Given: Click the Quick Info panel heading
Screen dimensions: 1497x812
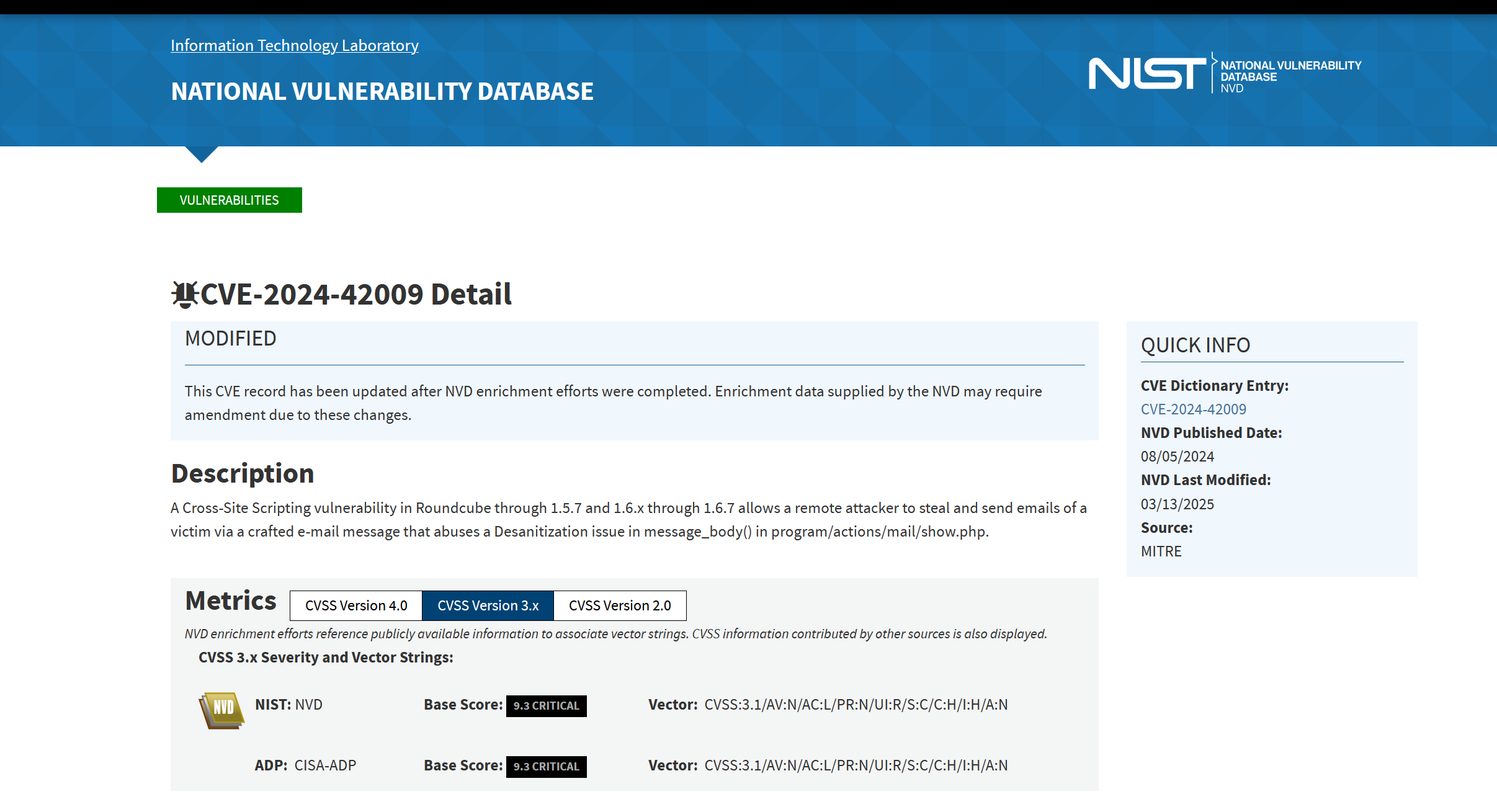Looking at the screenshot, I should (x=1195, y=345).
